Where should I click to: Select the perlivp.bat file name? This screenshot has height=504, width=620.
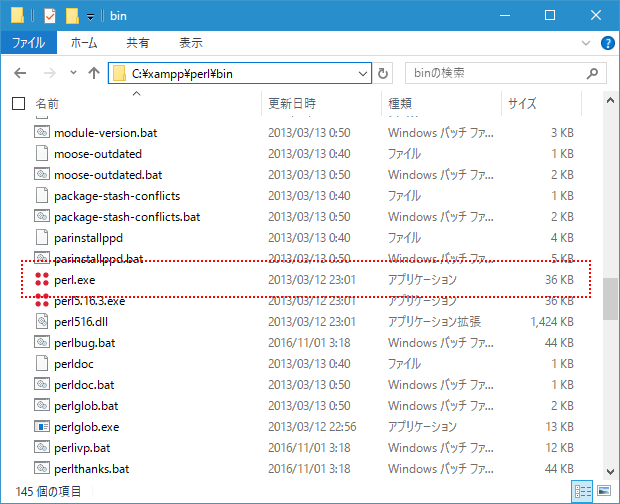pos(82,448)
